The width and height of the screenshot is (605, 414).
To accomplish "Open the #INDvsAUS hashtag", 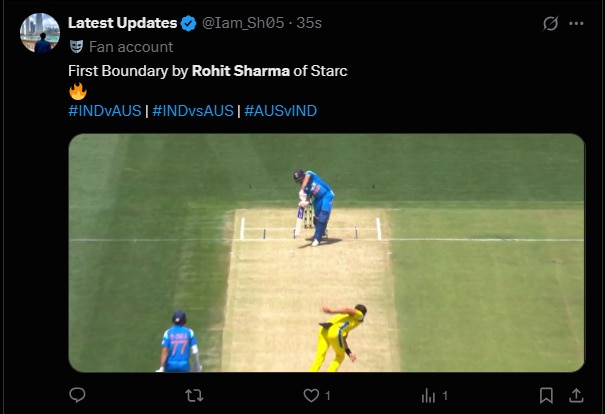I will (x=192, y=111).
